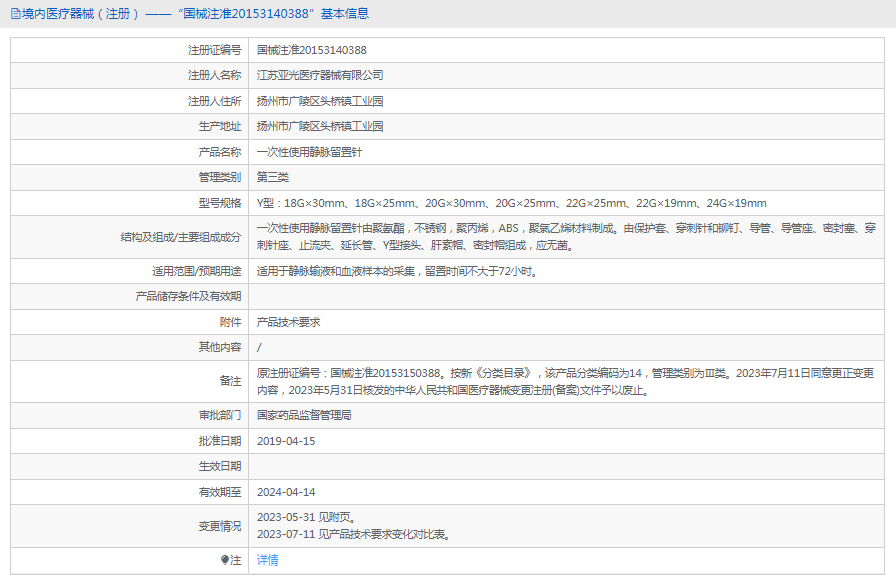
Task: Open the 详情 link
Action: point(267,560)
